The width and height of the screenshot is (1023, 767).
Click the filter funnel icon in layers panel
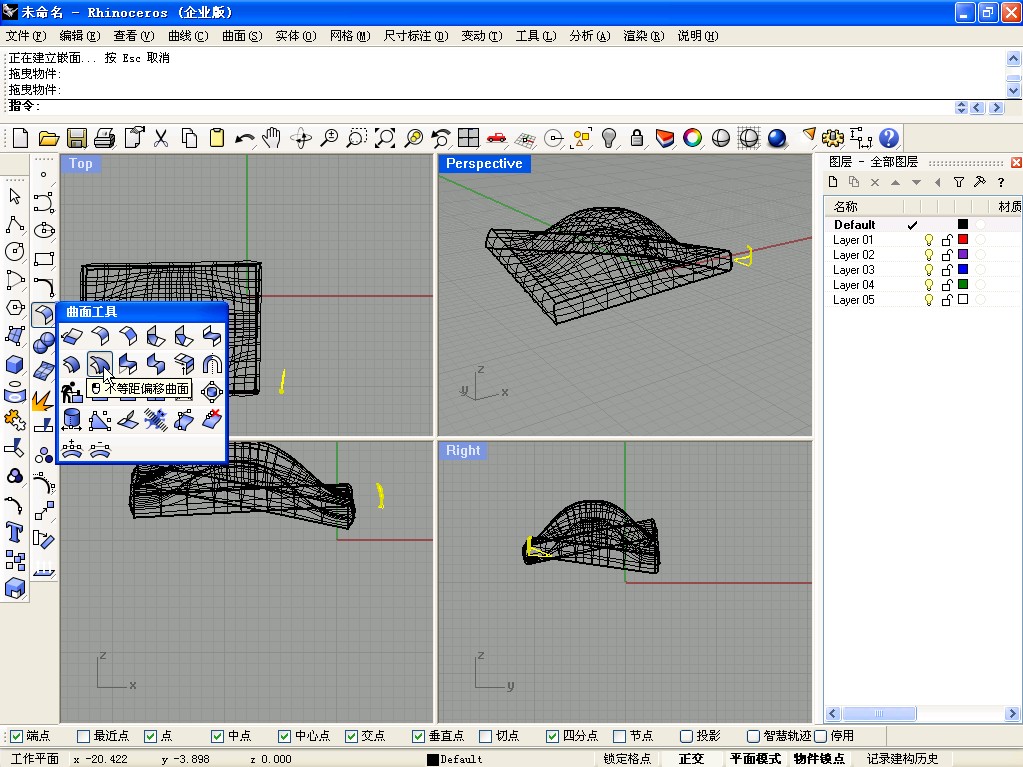[x=958, y=182]
